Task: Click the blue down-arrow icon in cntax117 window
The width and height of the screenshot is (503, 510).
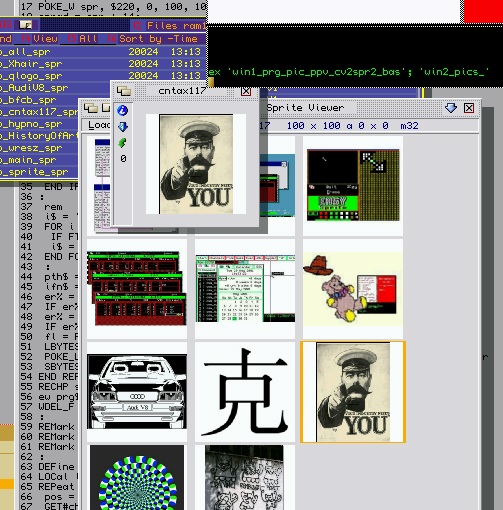Action: [x=123, y=127]
